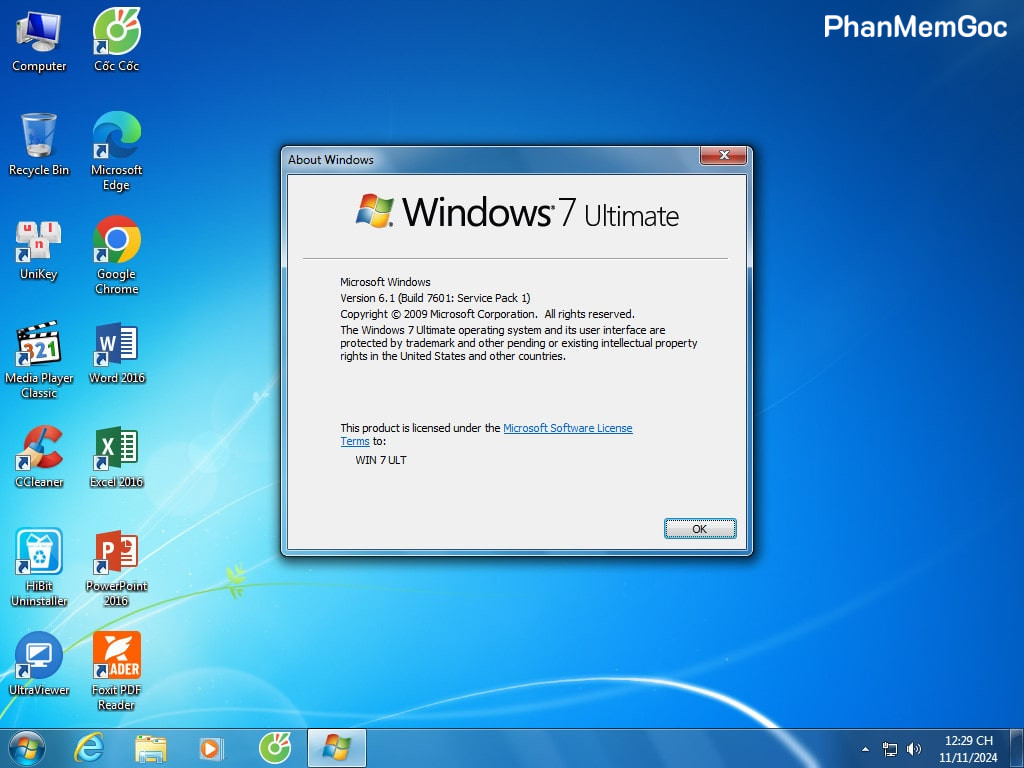
Task: Show hidden system tray icons
Action: [x=865, y=749]
